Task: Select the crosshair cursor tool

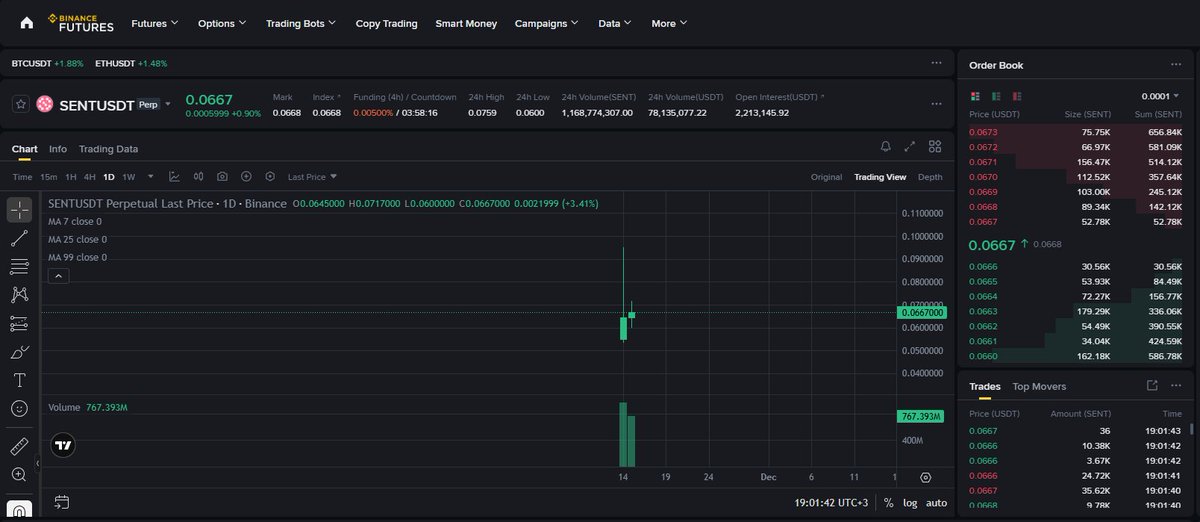Action: (x=19, y=210)
